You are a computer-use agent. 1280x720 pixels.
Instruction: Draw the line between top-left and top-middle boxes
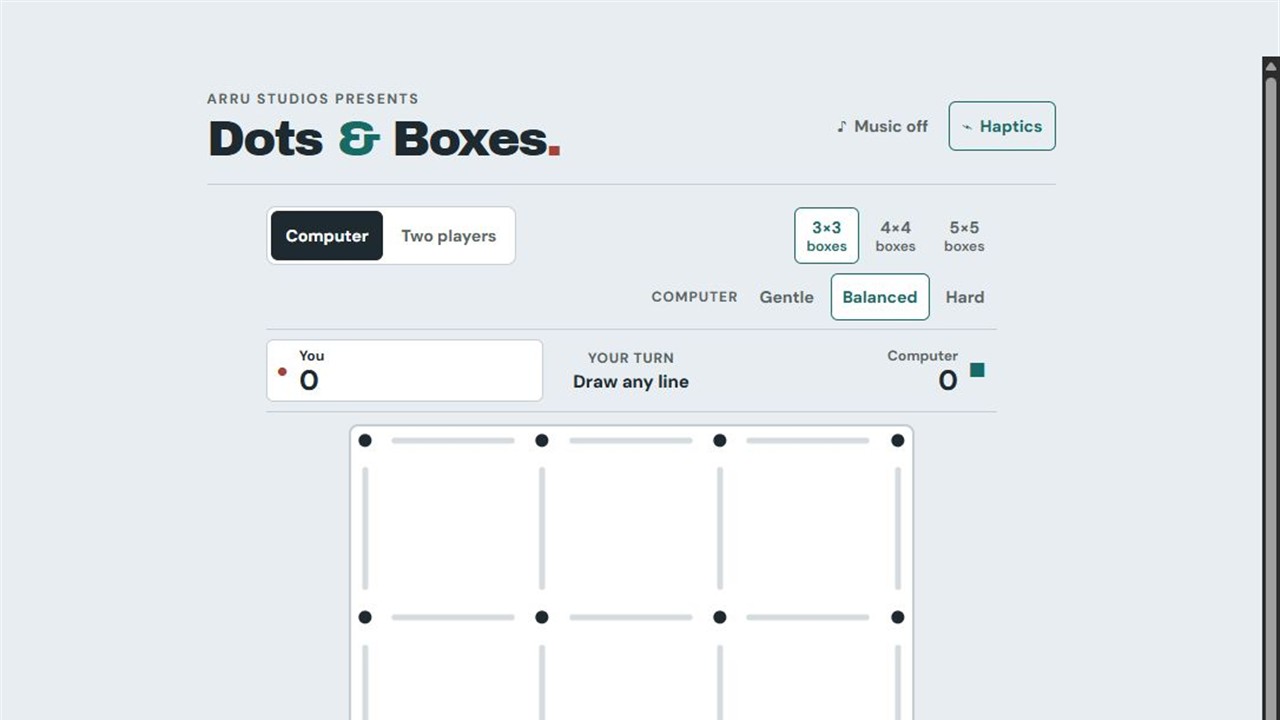[x=542, y=529]
